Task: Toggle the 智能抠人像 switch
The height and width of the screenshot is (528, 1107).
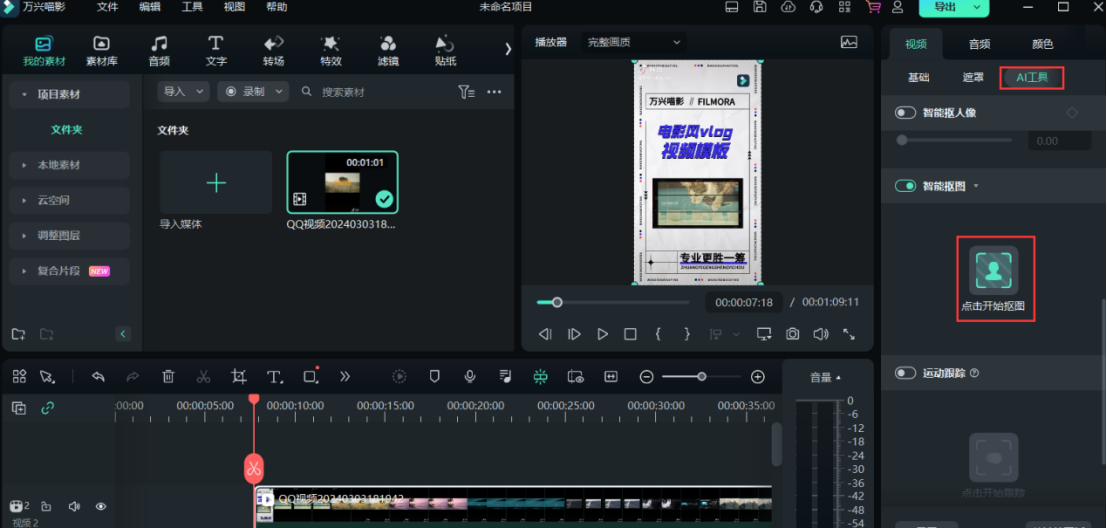Action: (906, 113)
